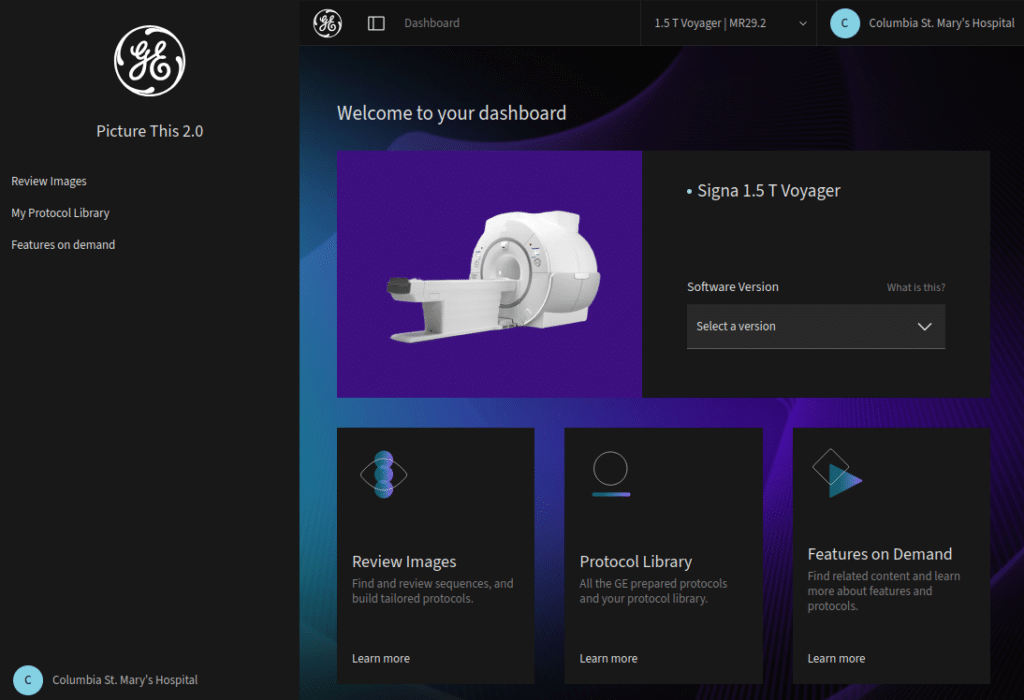Click the Protocol Library card icon
Screen dimensions: 1024x700
610,473
